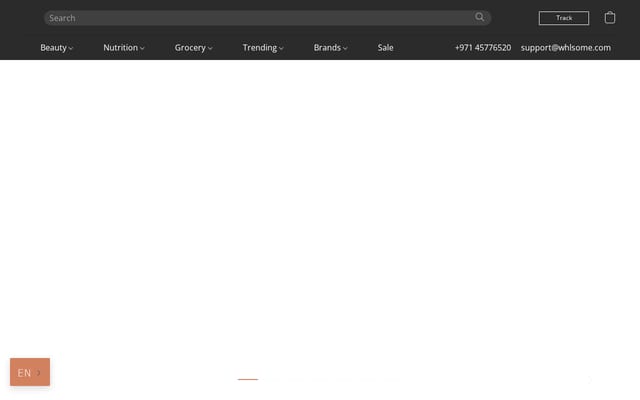Open the shopping bag cart icon
640x400 pixels.
coord(610,18)
